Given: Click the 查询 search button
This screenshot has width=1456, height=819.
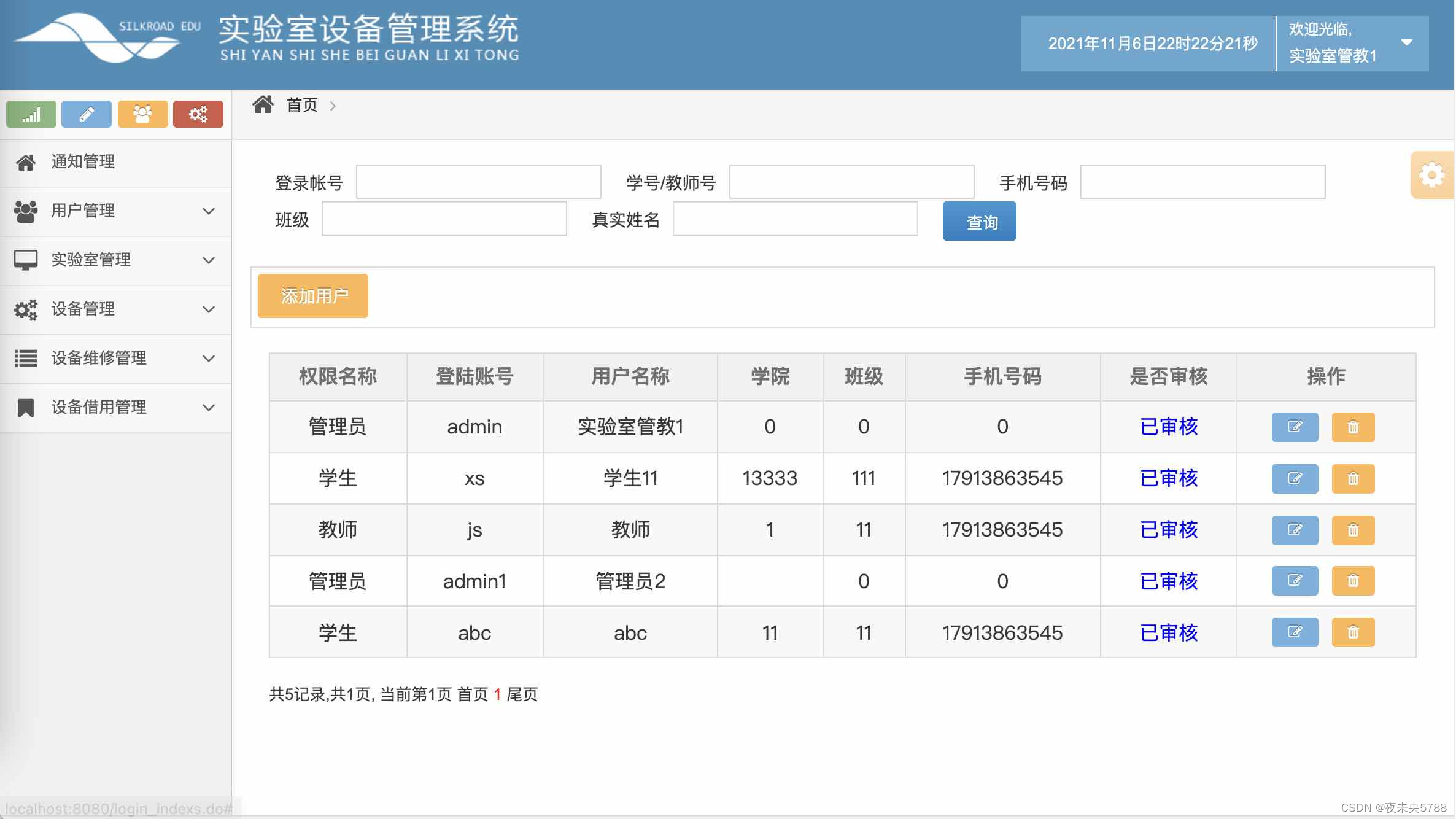Looking at the screenshot, I should pyautogui.click(x=979, y=222).
